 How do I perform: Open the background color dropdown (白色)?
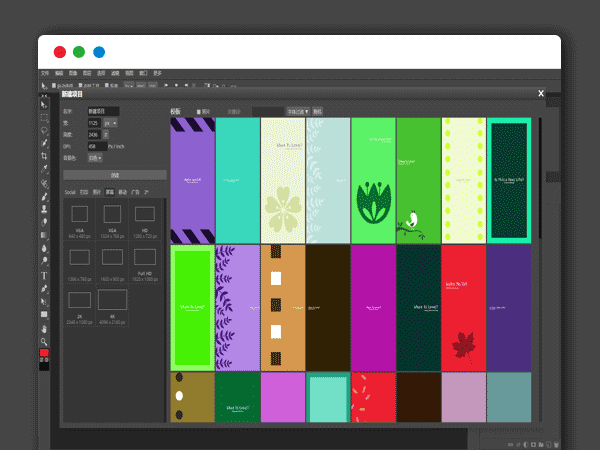95,157
